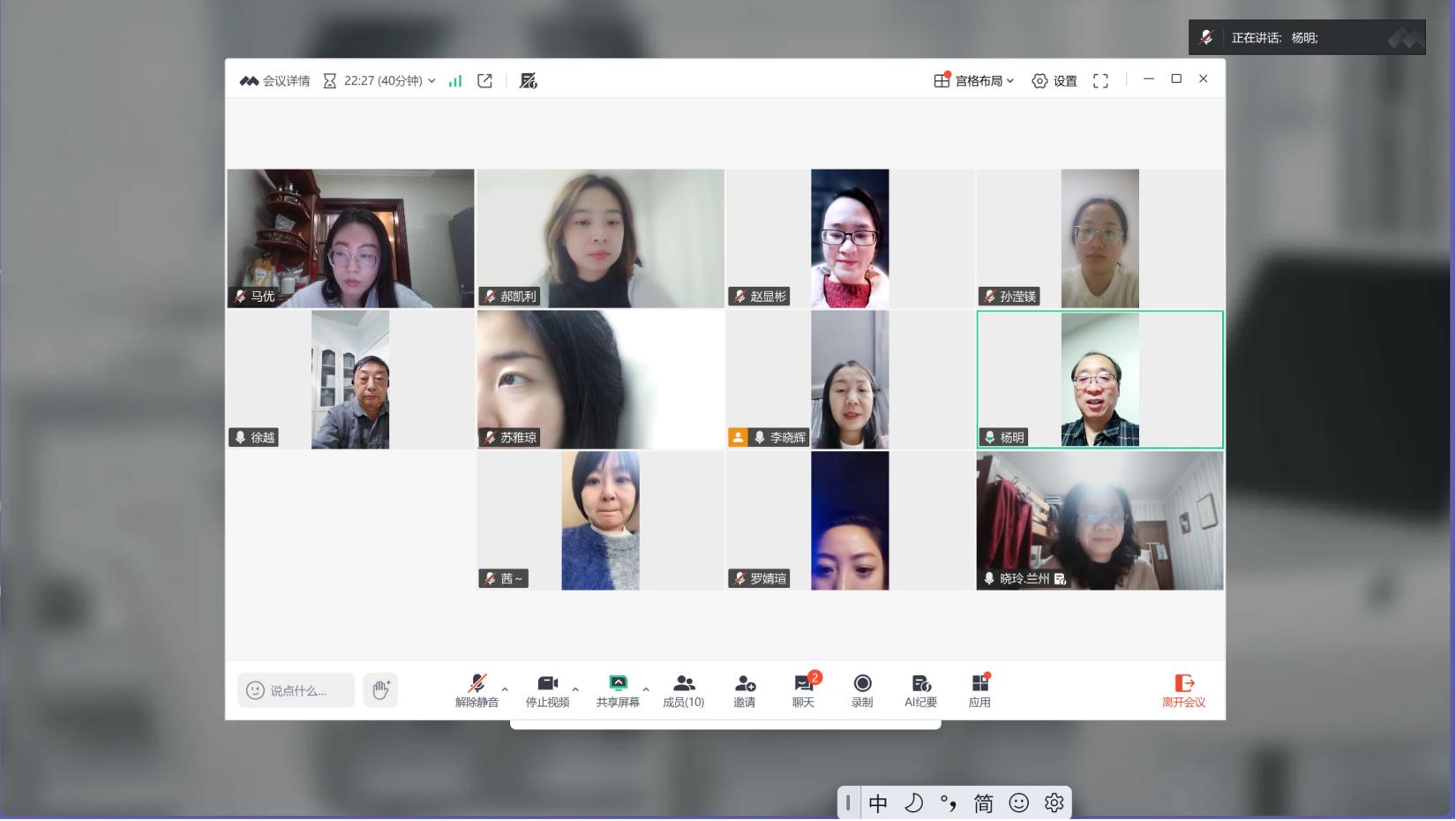Open 聊天 chat with unread messages
Image resolution: width=1456 pixels, height=821 pixels.
point(803,689)
